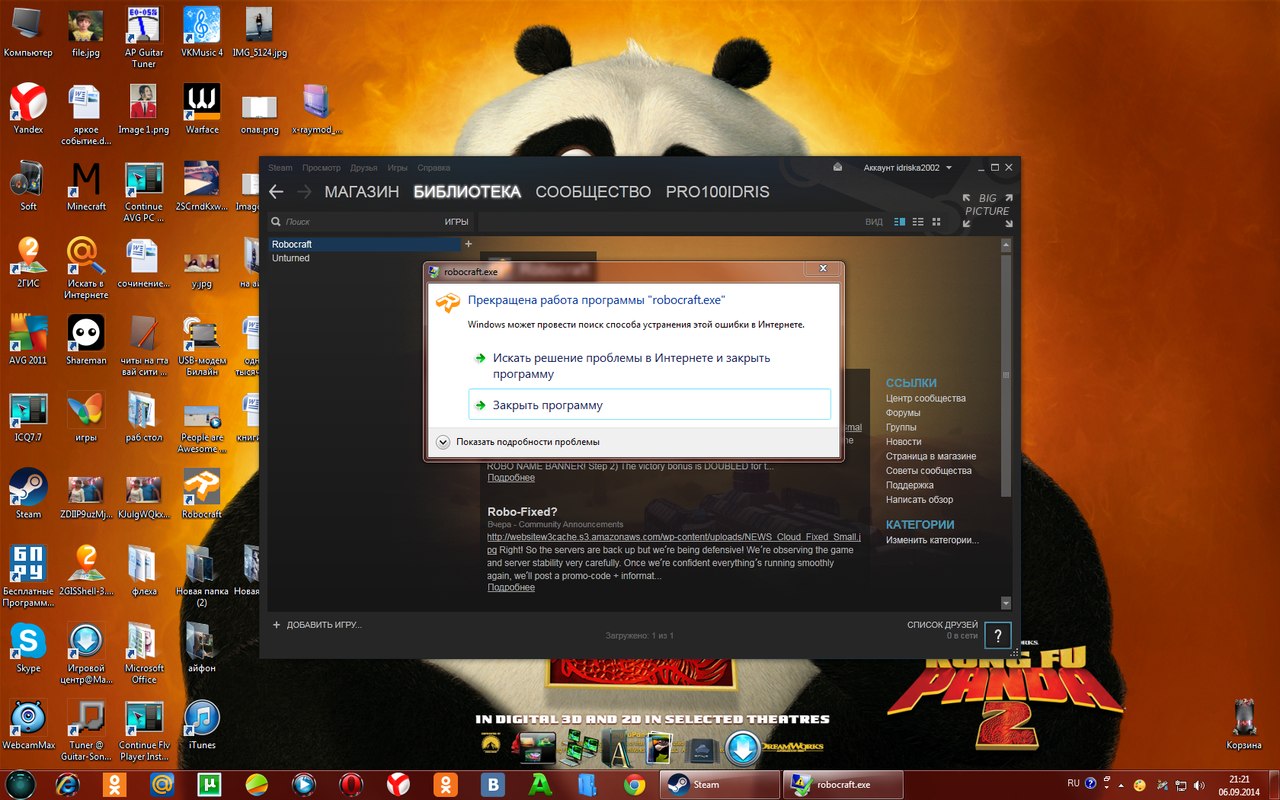Open Компьютер desktop icon
Viewport: 1280px width, 800px height.
pos(28,31)
